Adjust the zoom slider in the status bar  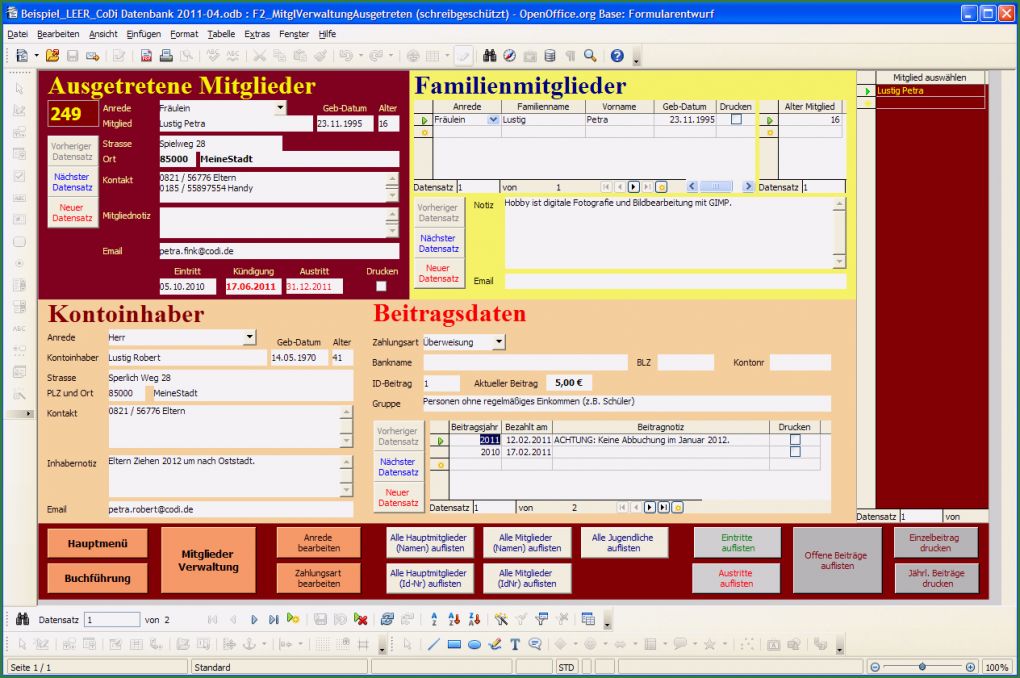coord(920,665)
